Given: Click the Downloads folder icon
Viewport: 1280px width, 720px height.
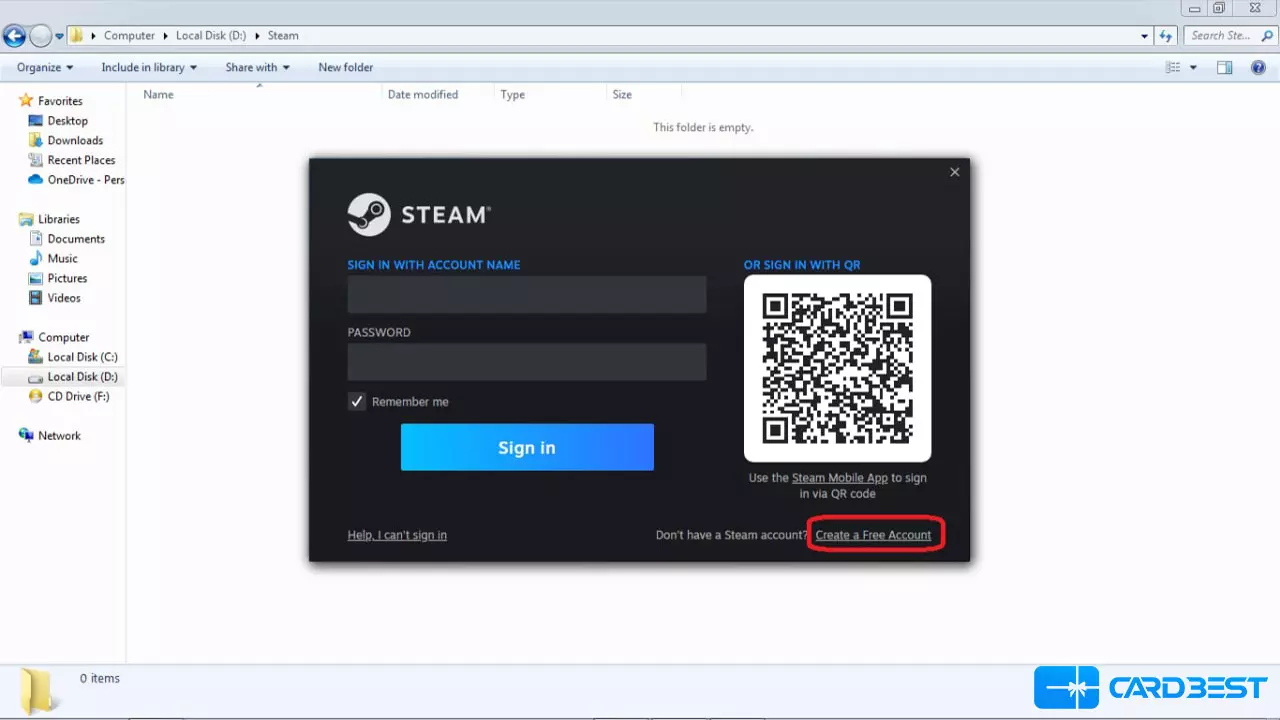Looking at the screenshot, I should pyautogui.click(x=36, y=141).
